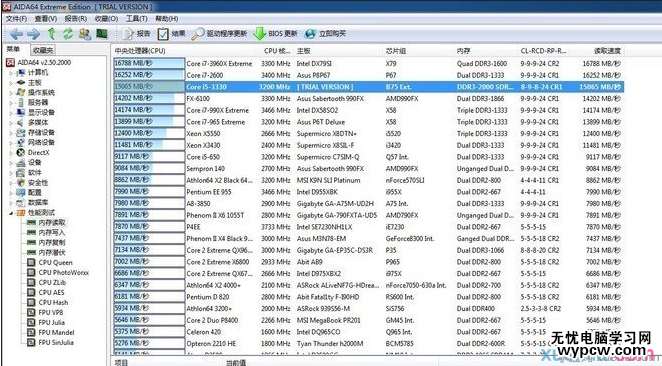The height and width of the screenshot is (366, 662).
Task: Open the 工具(T) menu
Action: [x=136, y=19]
